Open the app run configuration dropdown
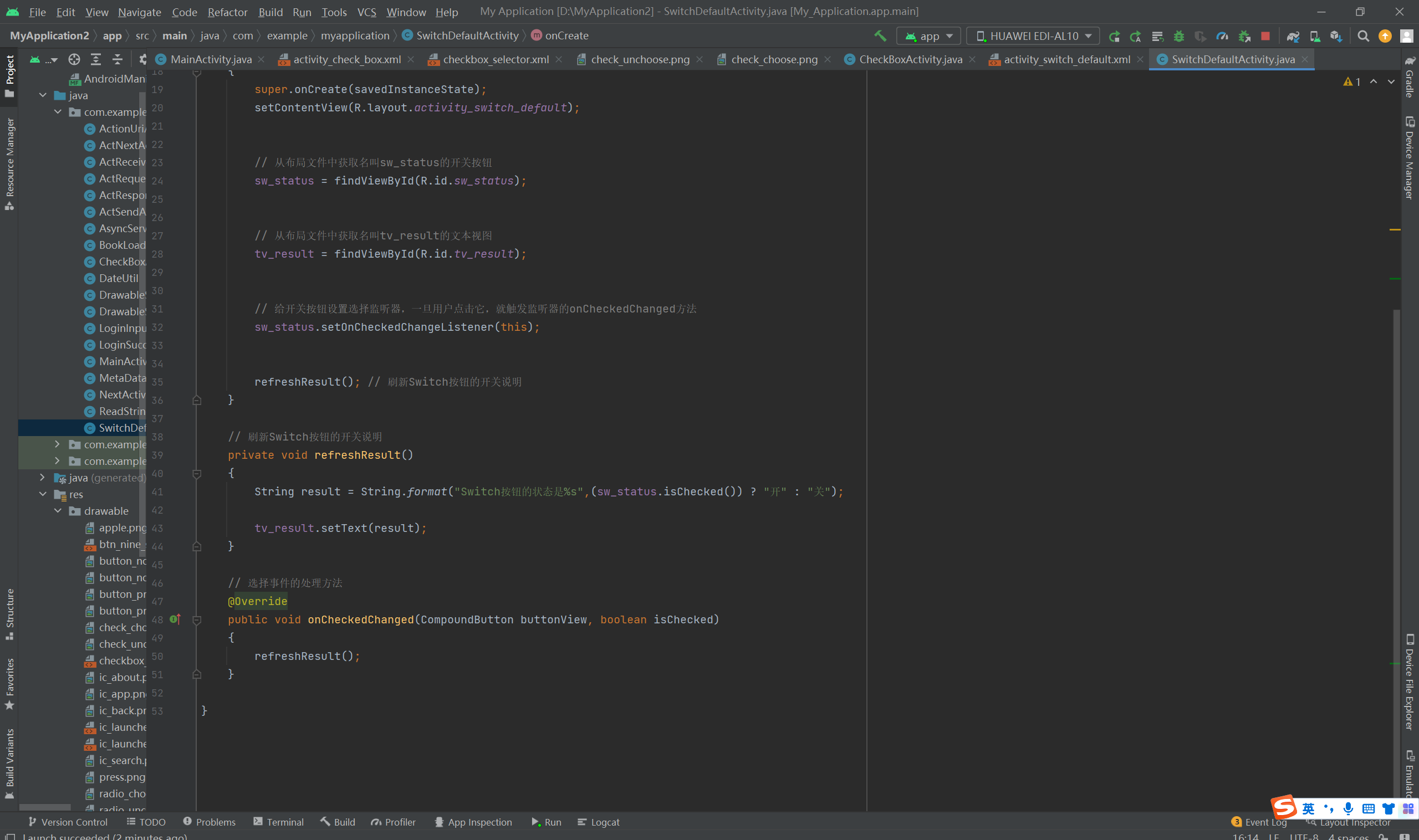Screen dimensions: 1419x840 (928, 35)
